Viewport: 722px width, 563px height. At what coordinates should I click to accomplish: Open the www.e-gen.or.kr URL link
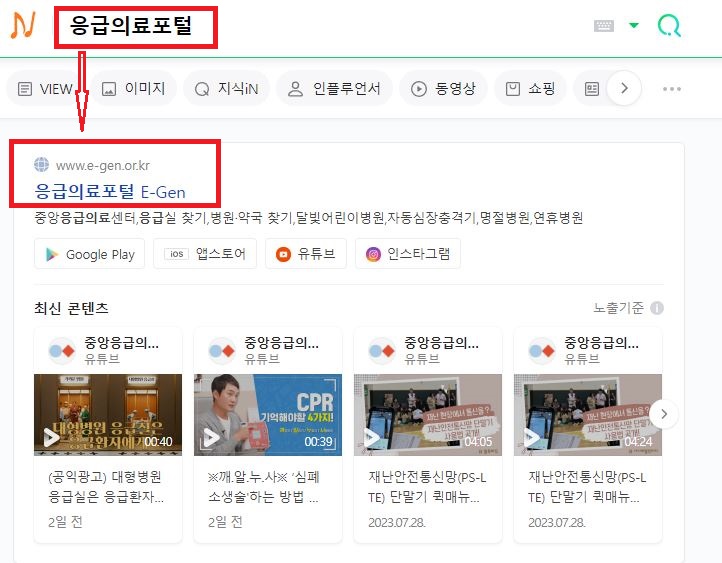tap(103, 165)
